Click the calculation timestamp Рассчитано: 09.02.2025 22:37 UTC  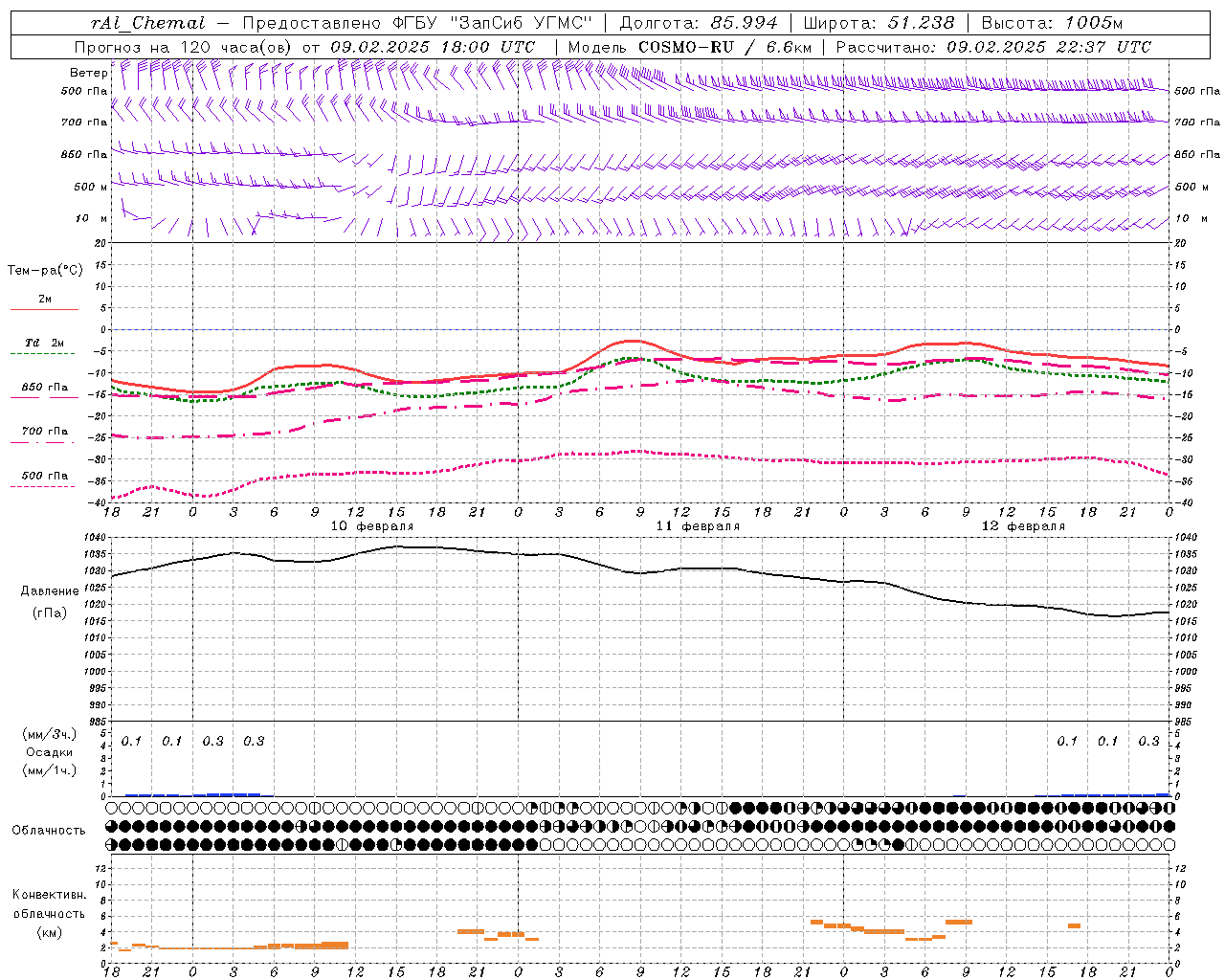tap(993, 47)
